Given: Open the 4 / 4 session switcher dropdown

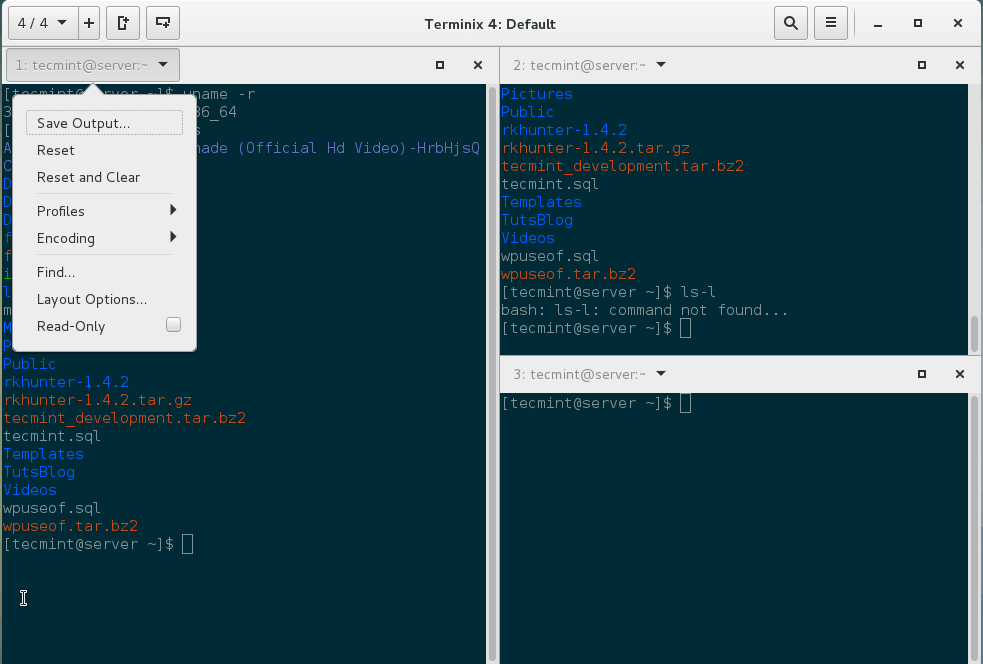Looking at the screenshot, I should coord(42,23).
